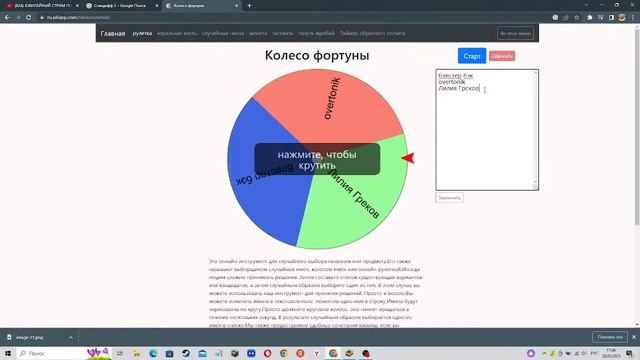This screenshot has height=360, width=640.
Task: Open Task View on the taskbar
Action: [x=120, y=353]
